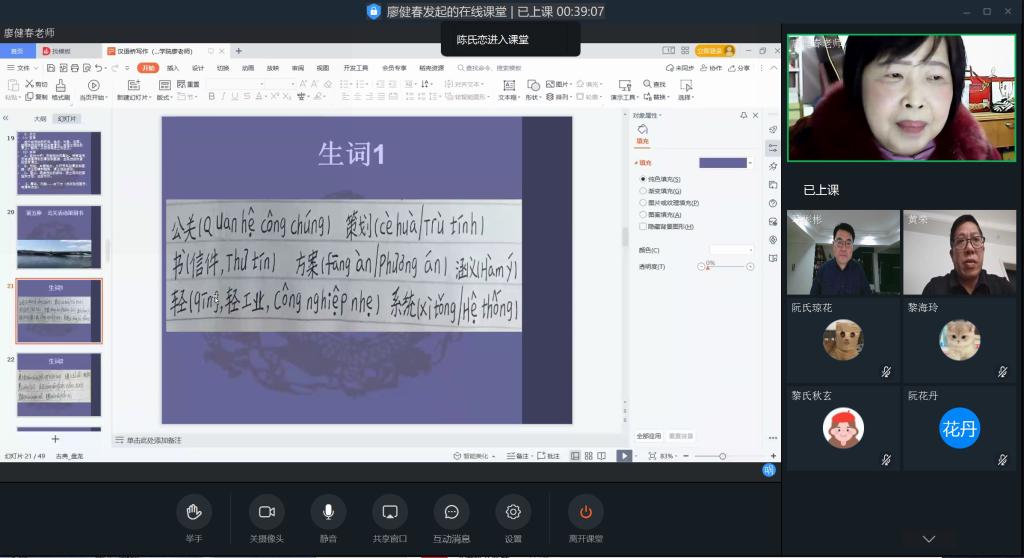Check the hide background graphics (隐藏背景图形) box
The height and width of the screenshot is (558, 1024).
point(643,227)
